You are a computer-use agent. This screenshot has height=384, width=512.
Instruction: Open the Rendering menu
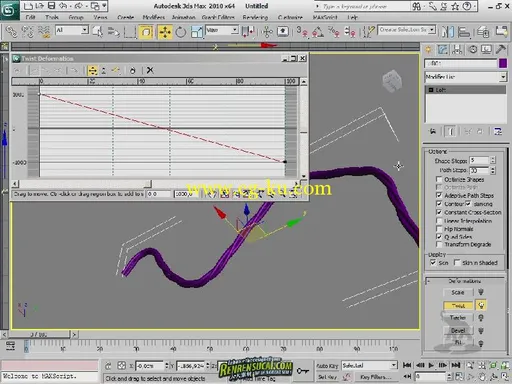[255, 17]
